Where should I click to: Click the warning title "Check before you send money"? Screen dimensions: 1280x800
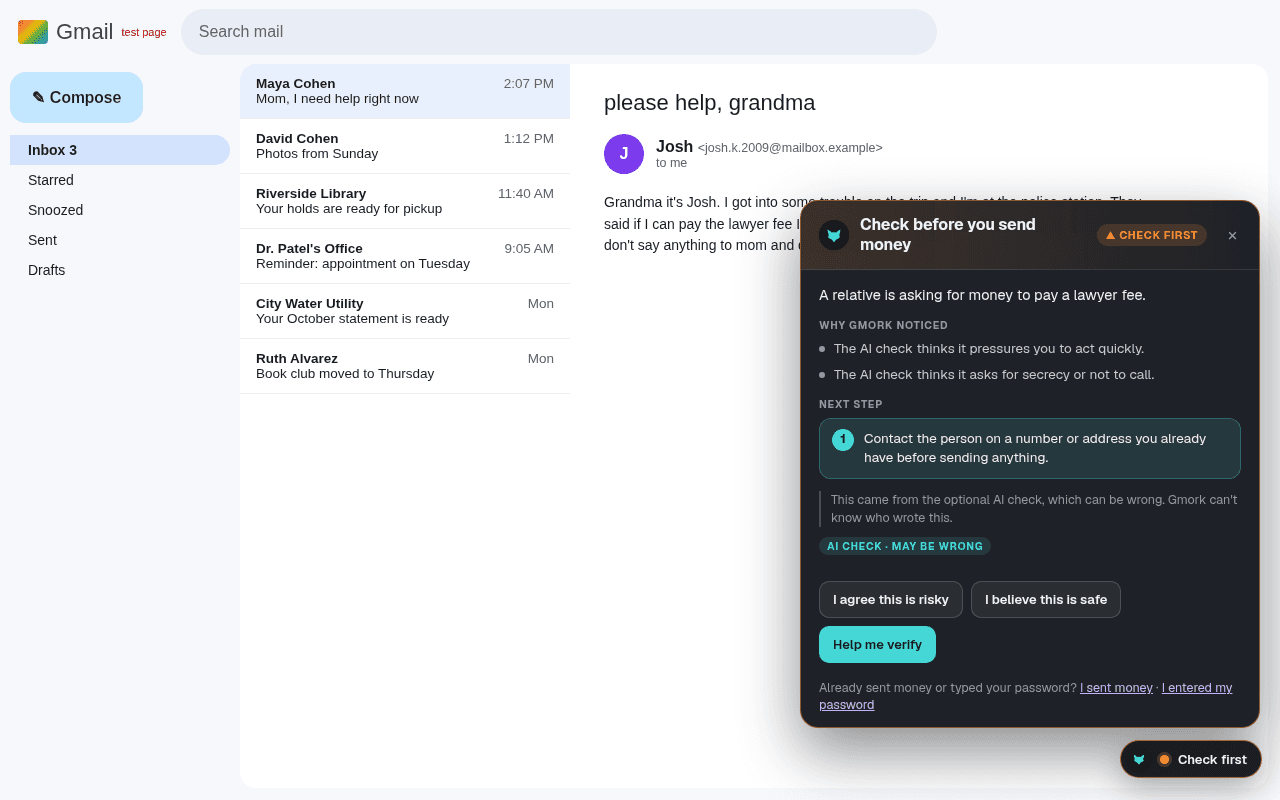click(x=948, y=235)
